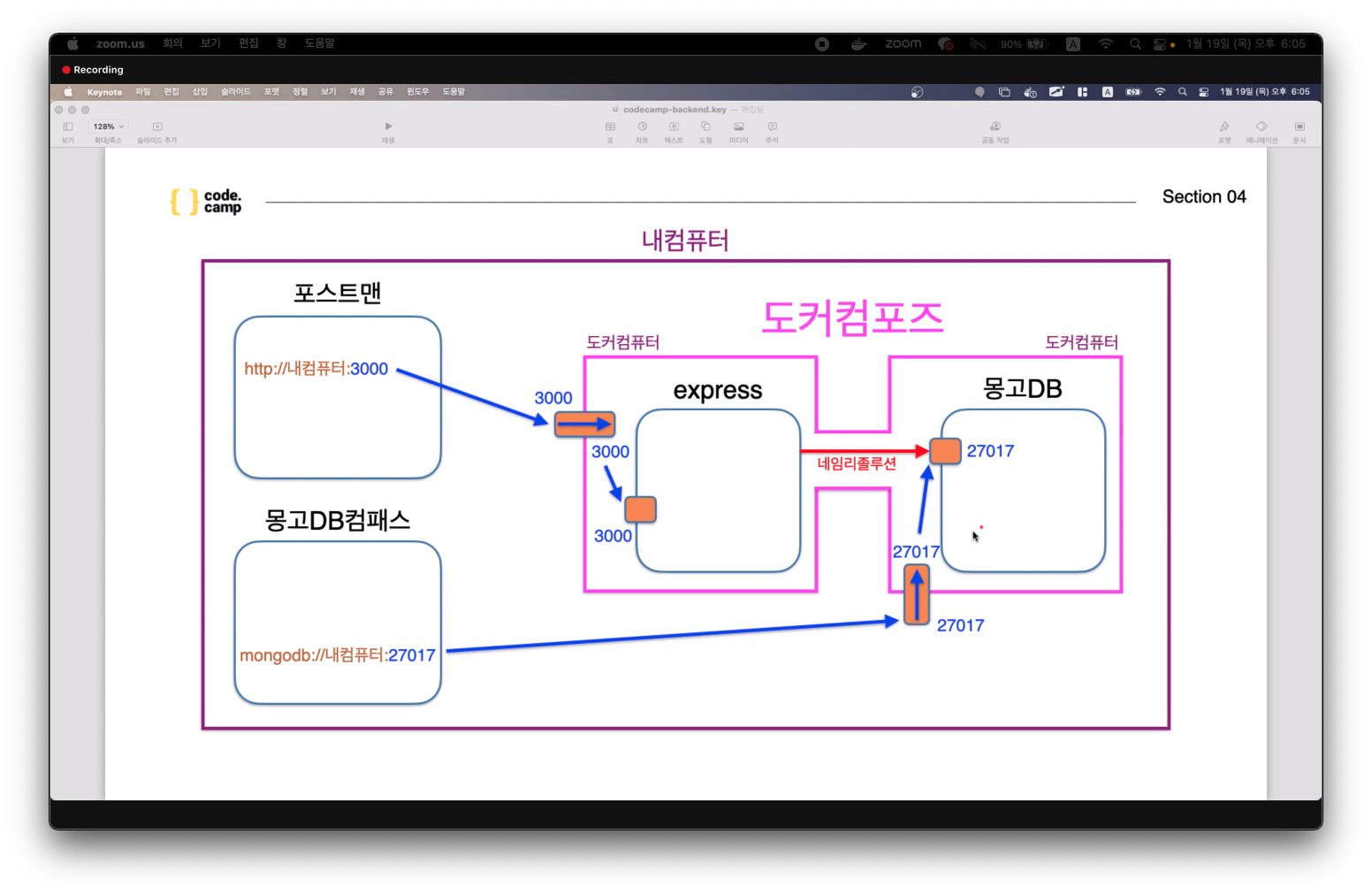Viewport: 1372px width, 895px height.
Task: Click the codecamp-backend.key document title
Action: [675, 110]
